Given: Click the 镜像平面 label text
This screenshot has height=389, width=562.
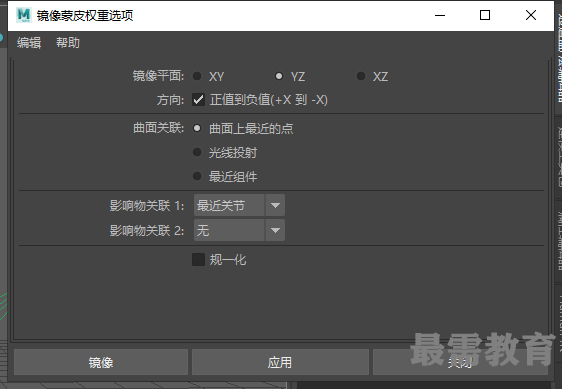Looking at the screenshot, I should click(158, 76).
